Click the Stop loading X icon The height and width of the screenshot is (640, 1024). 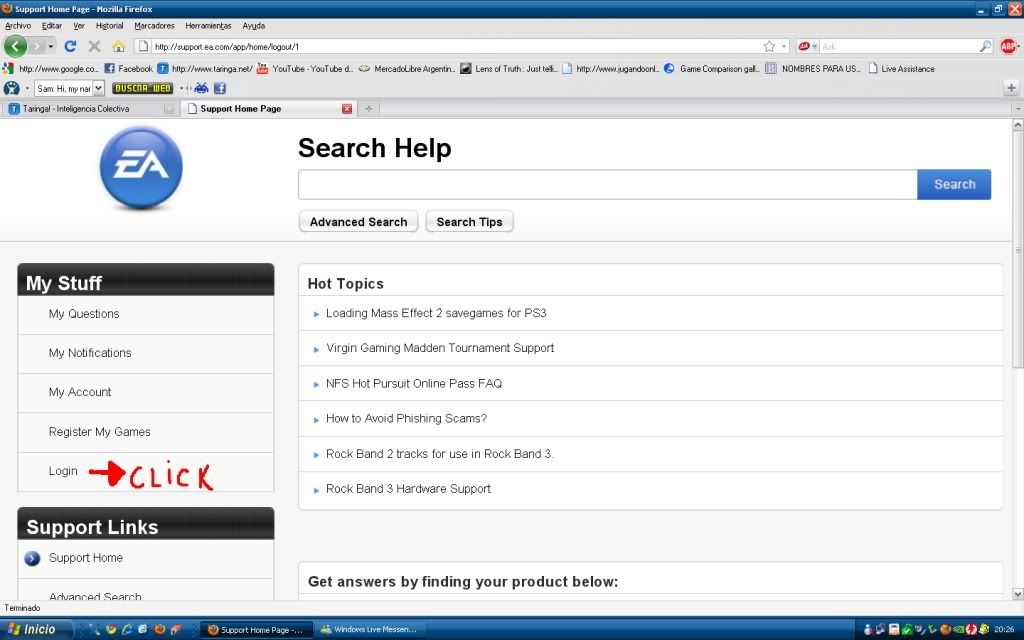coord(94,46)
